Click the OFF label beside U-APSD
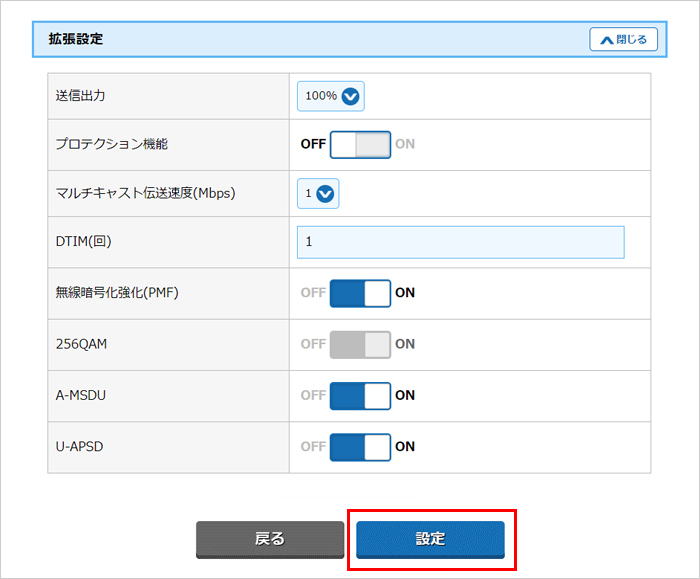The width and height of the screenshot is (700, 579). 313,446
